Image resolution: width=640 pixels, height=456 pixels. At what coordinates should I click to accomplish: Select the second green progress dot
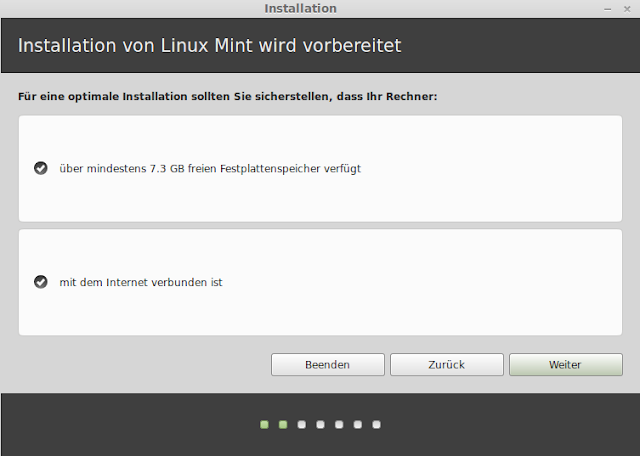[283, 425]
